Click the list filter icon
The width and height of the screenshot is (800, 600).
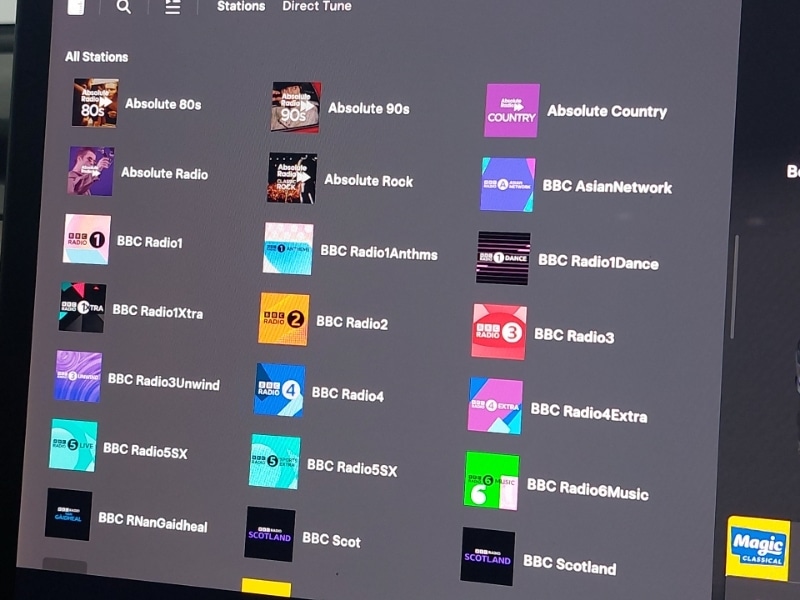click(x=173, y=7)
